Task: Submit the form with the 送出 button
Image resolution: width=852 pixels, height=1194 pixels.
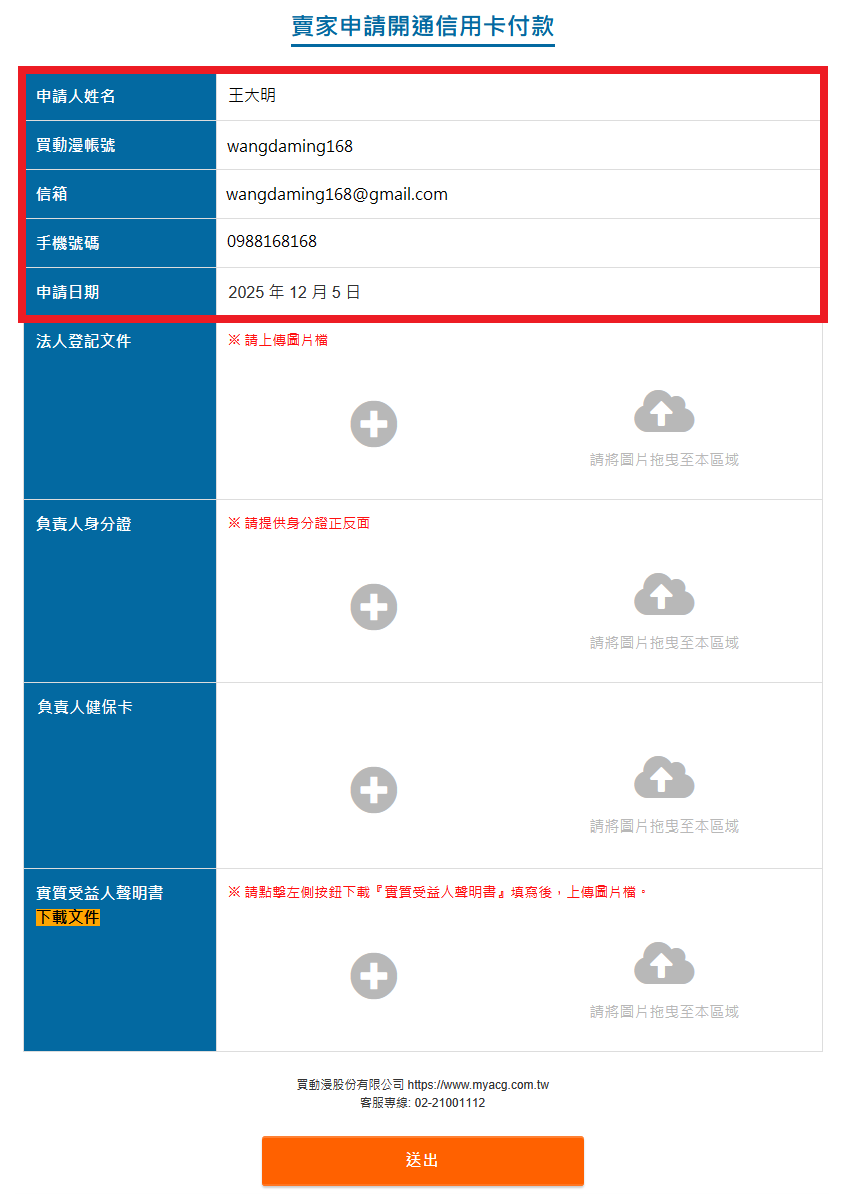Action: (x=422, y=1160)
